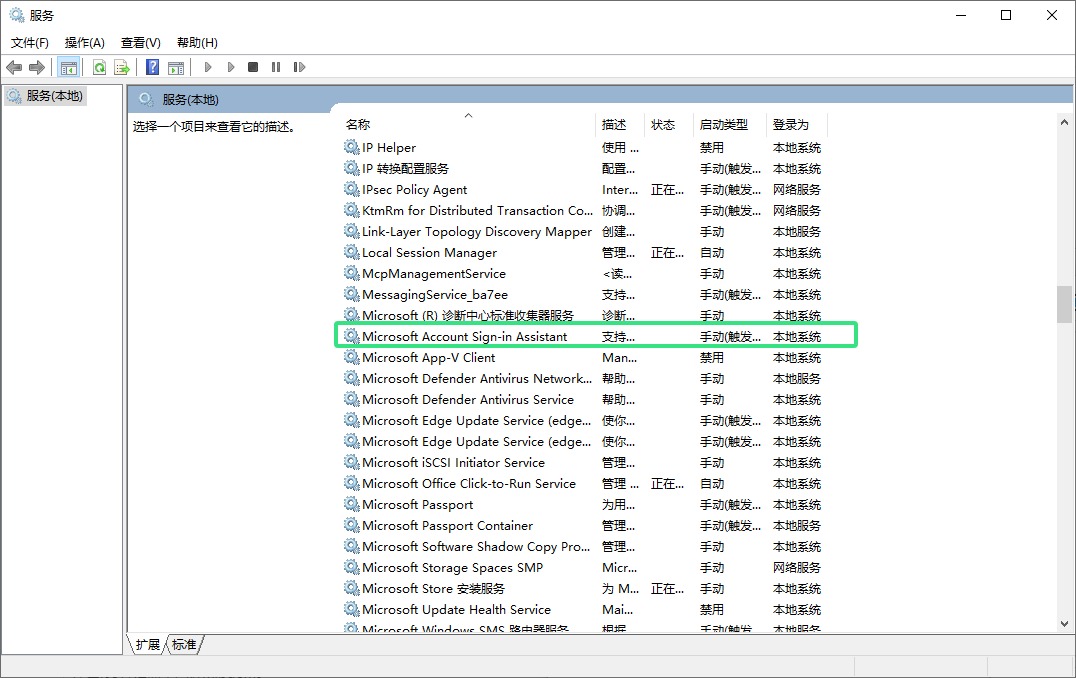The width and height of the screenshot is (1076, 678).
Task: Maximize the 服务 window
Action: coord(1006,15)
